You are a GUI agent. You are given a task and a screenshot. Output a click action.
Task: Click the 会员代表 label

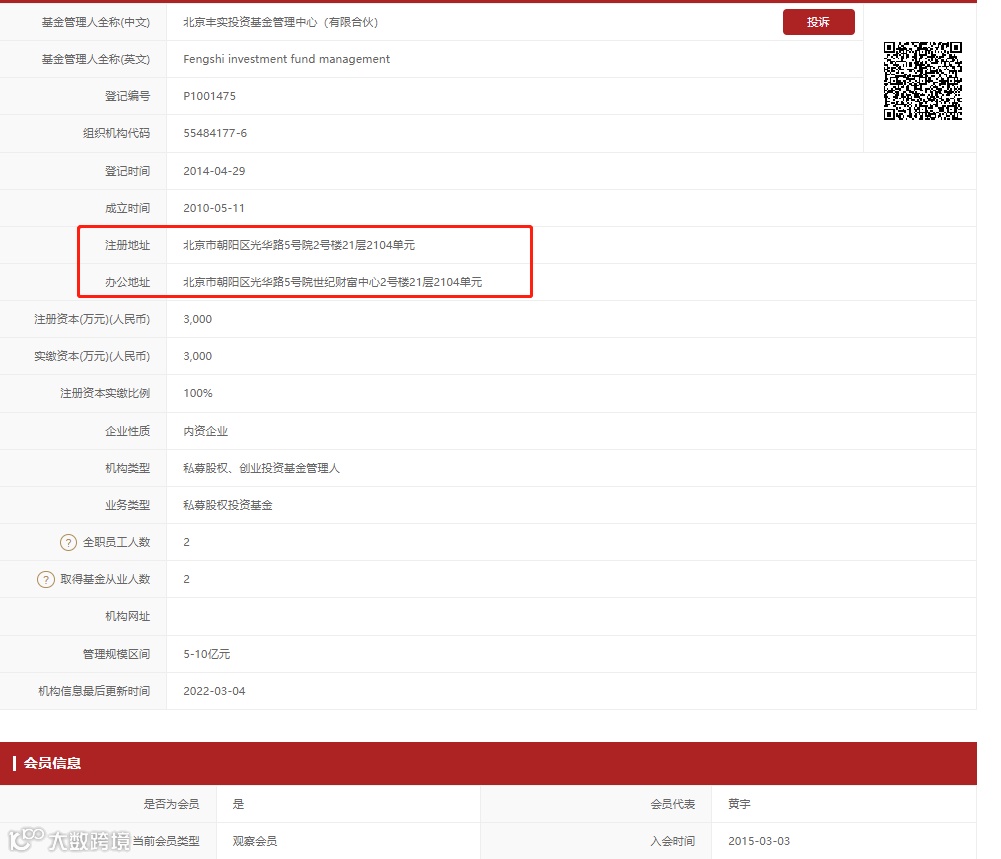(672, 804)
